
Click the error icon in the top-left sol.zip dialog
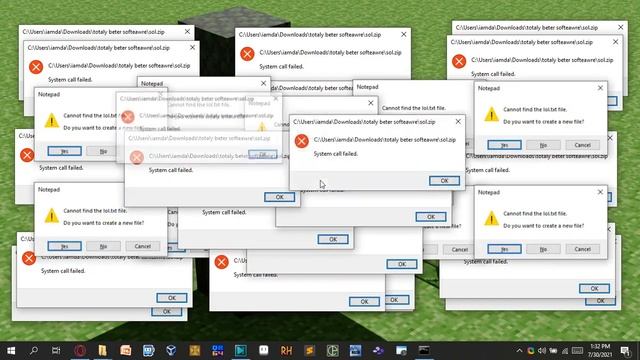(36, 67)
